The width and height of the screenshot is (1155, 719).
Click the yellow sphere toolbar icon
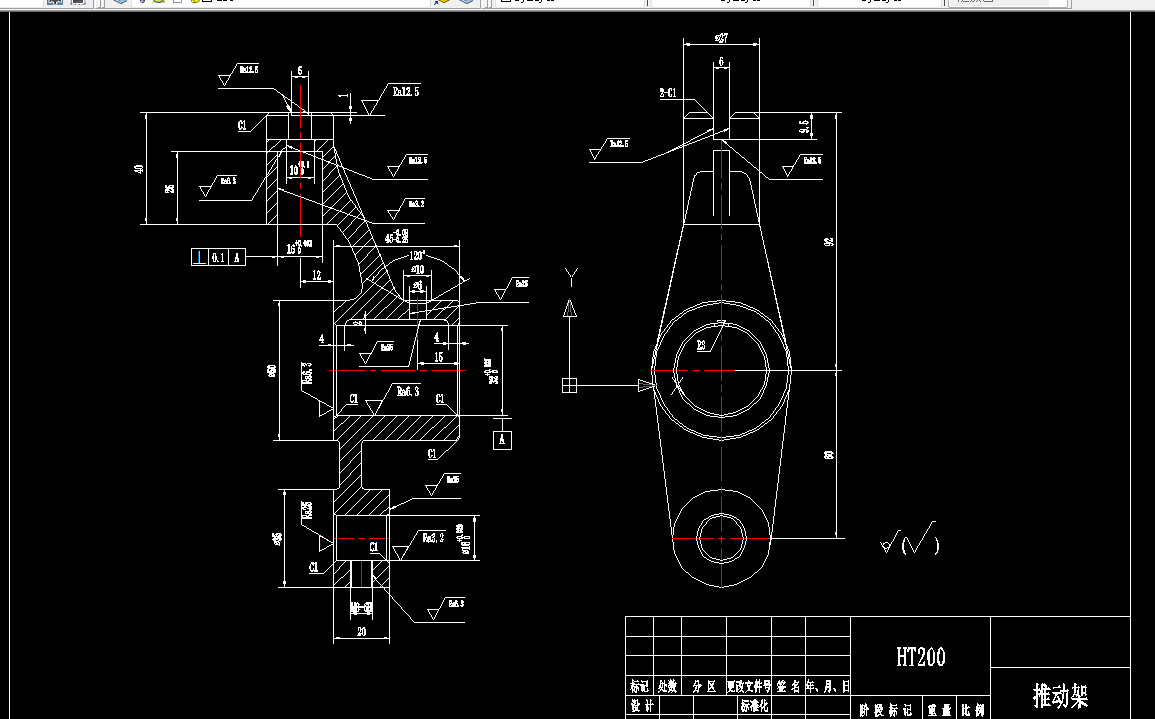coord(158,3)
